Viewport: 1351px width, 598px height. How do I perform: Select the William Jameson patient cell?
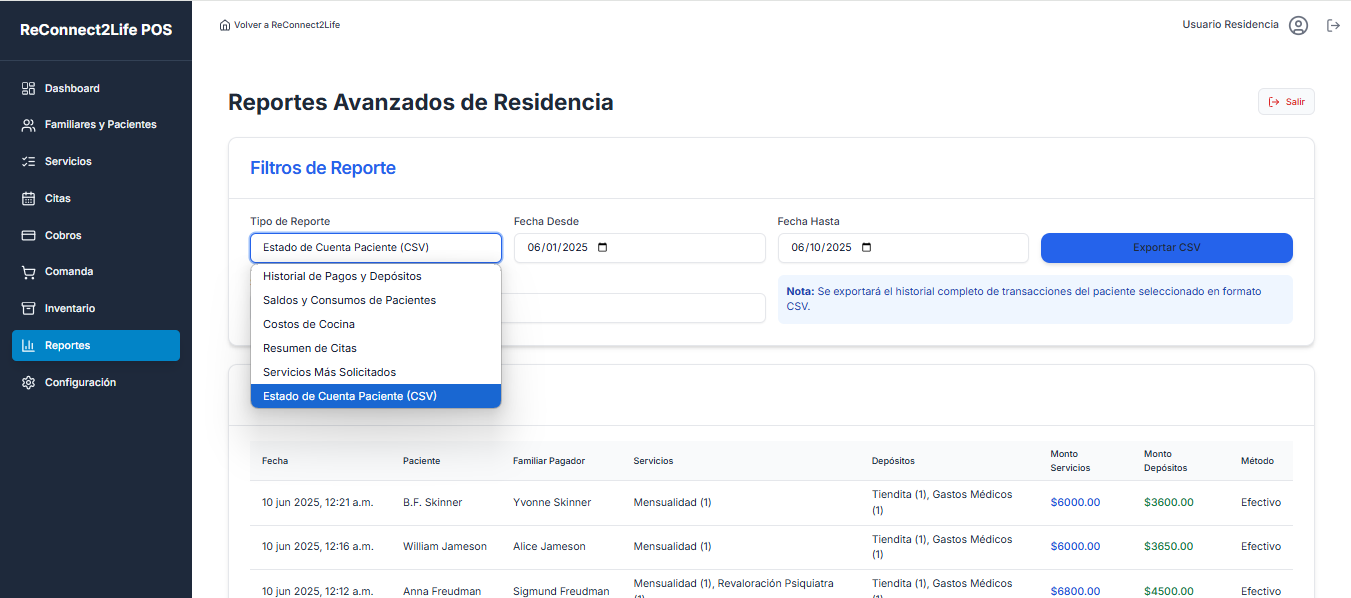(x=445, y=546)
